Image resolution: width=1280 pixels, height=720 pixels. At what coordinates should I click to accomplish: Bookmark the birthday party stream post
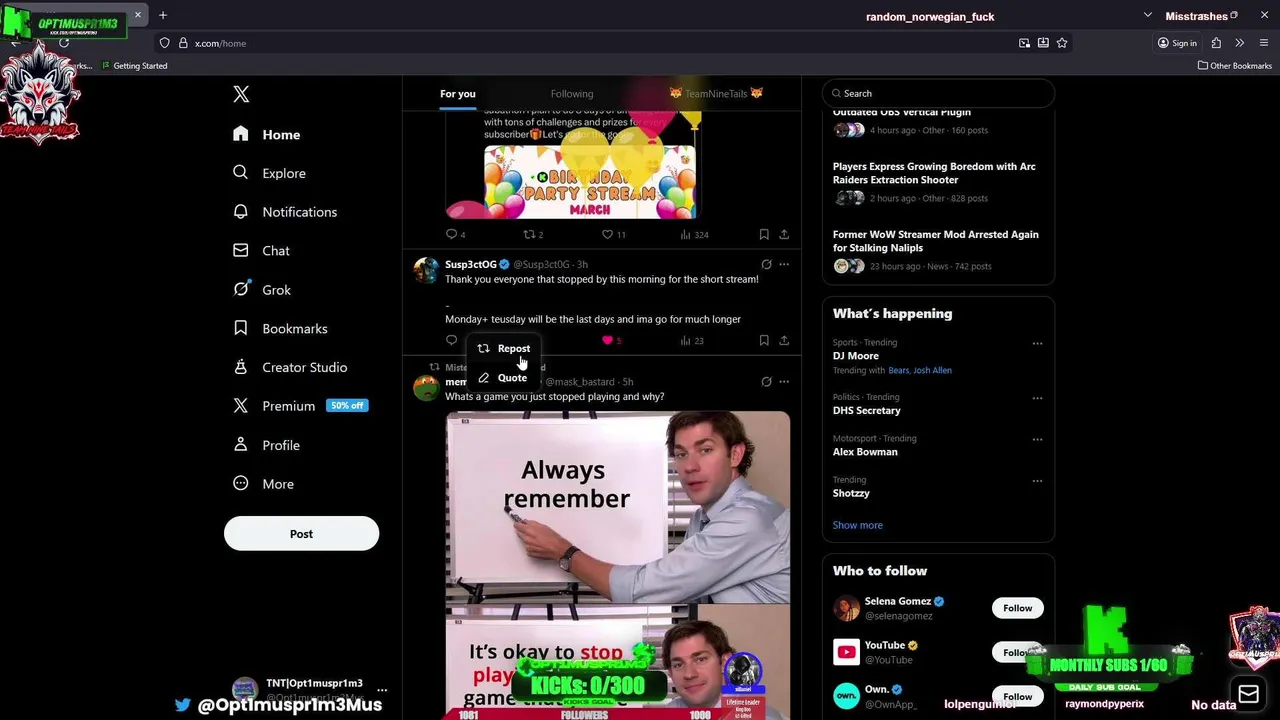[x=764, y=235]
